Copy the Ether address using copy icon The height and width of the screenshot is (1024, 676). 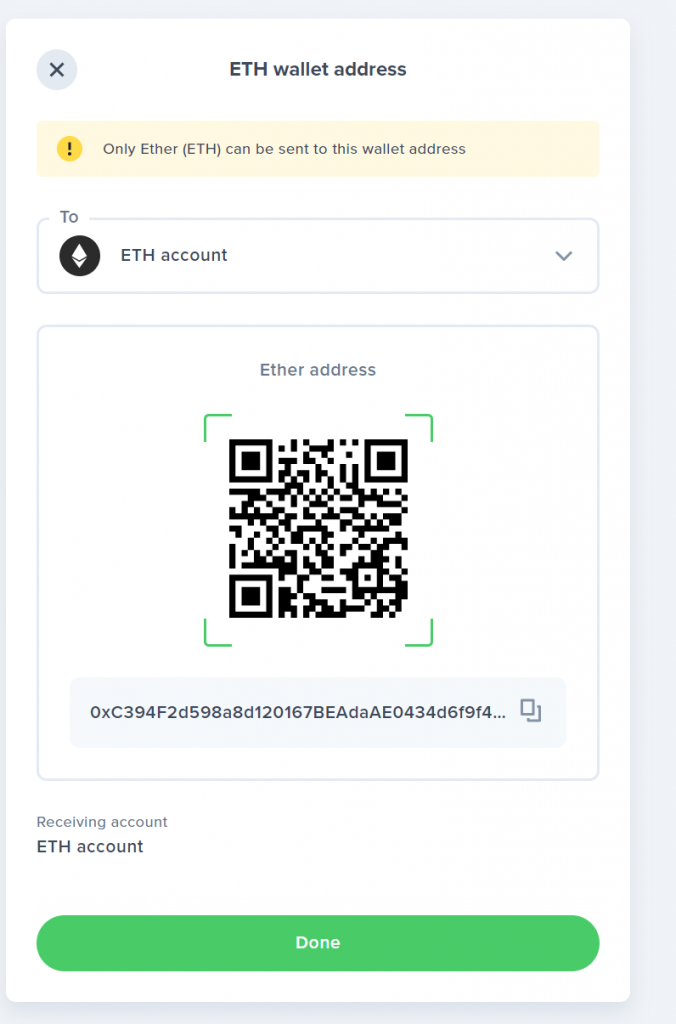click(530, 711)
